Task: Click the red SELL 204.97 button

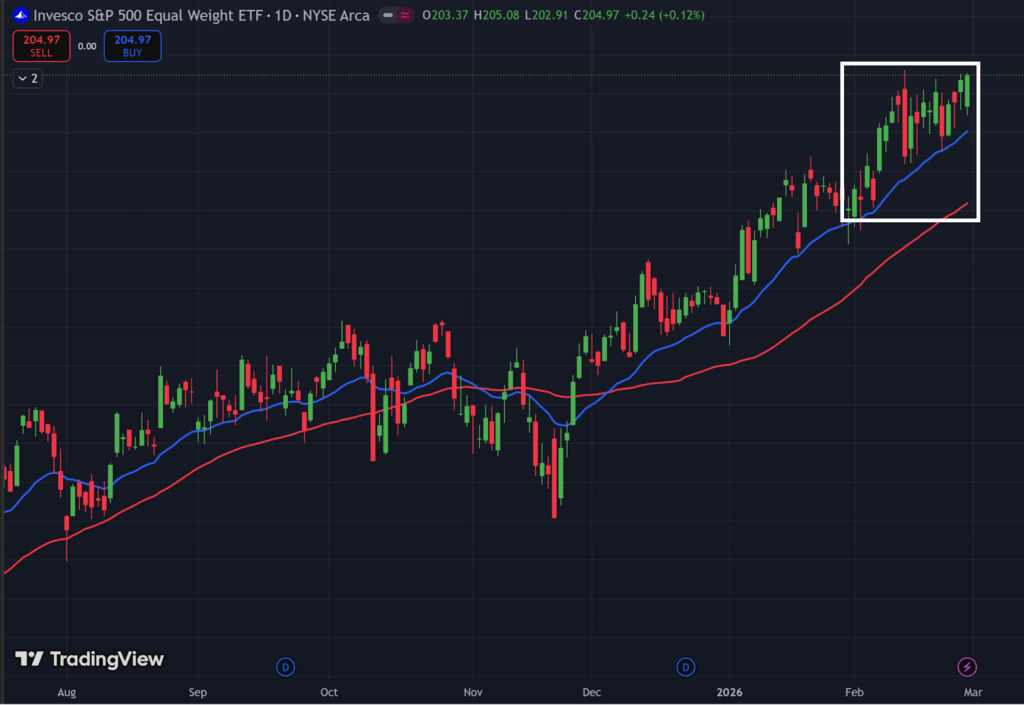Action: [x=41, y=45]
